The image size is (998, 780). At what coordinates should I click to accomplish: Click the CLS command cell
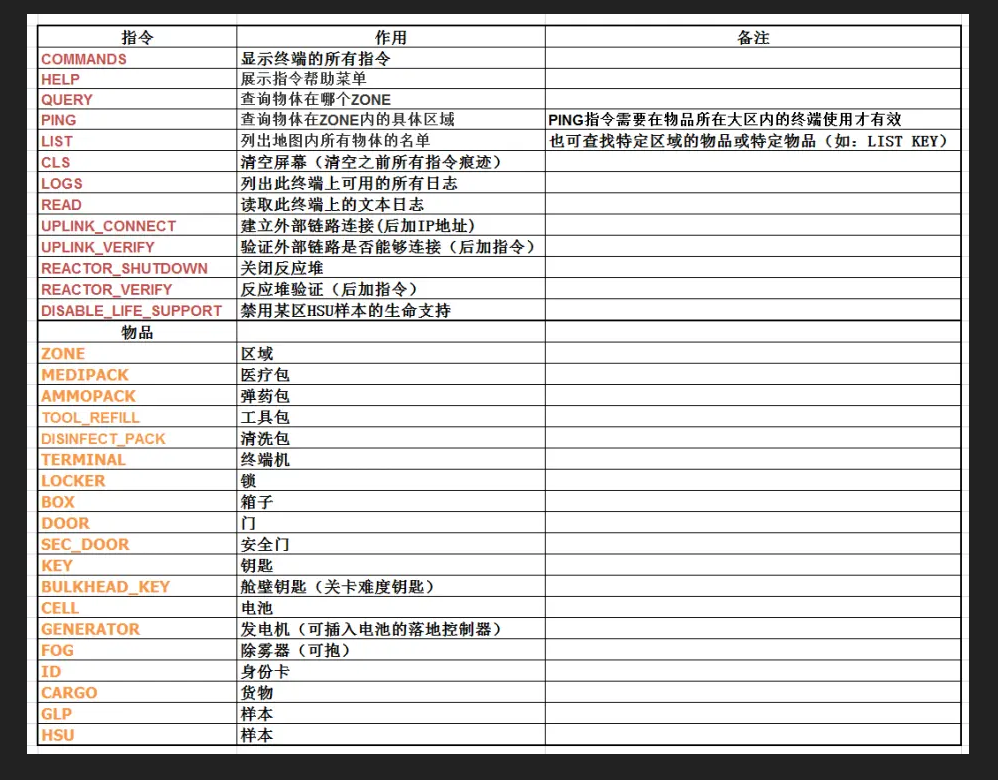(137, 162)
